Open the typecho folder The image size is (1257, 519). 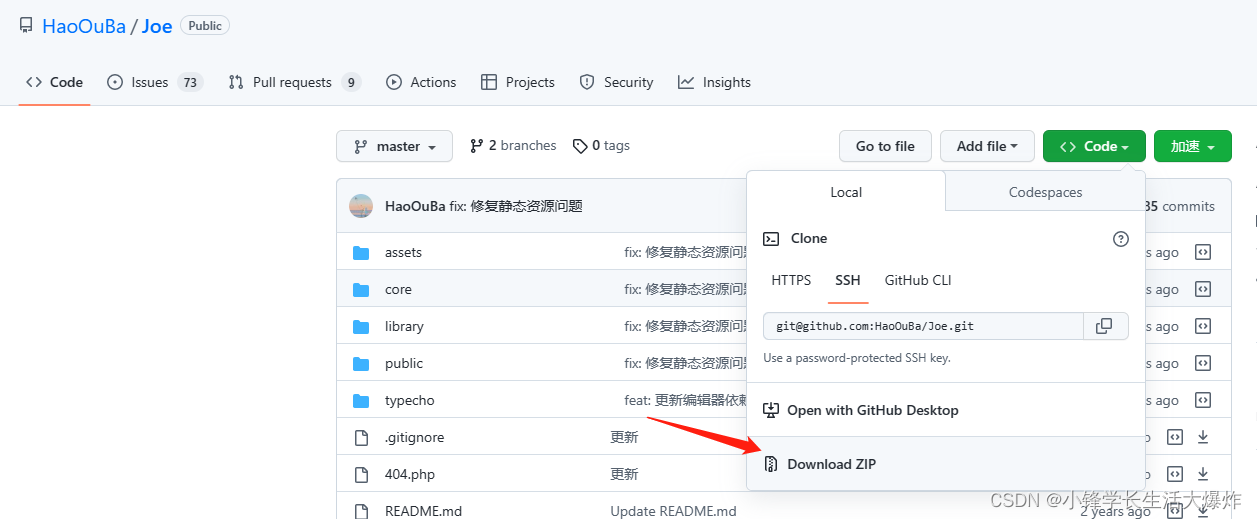point(410,400)
